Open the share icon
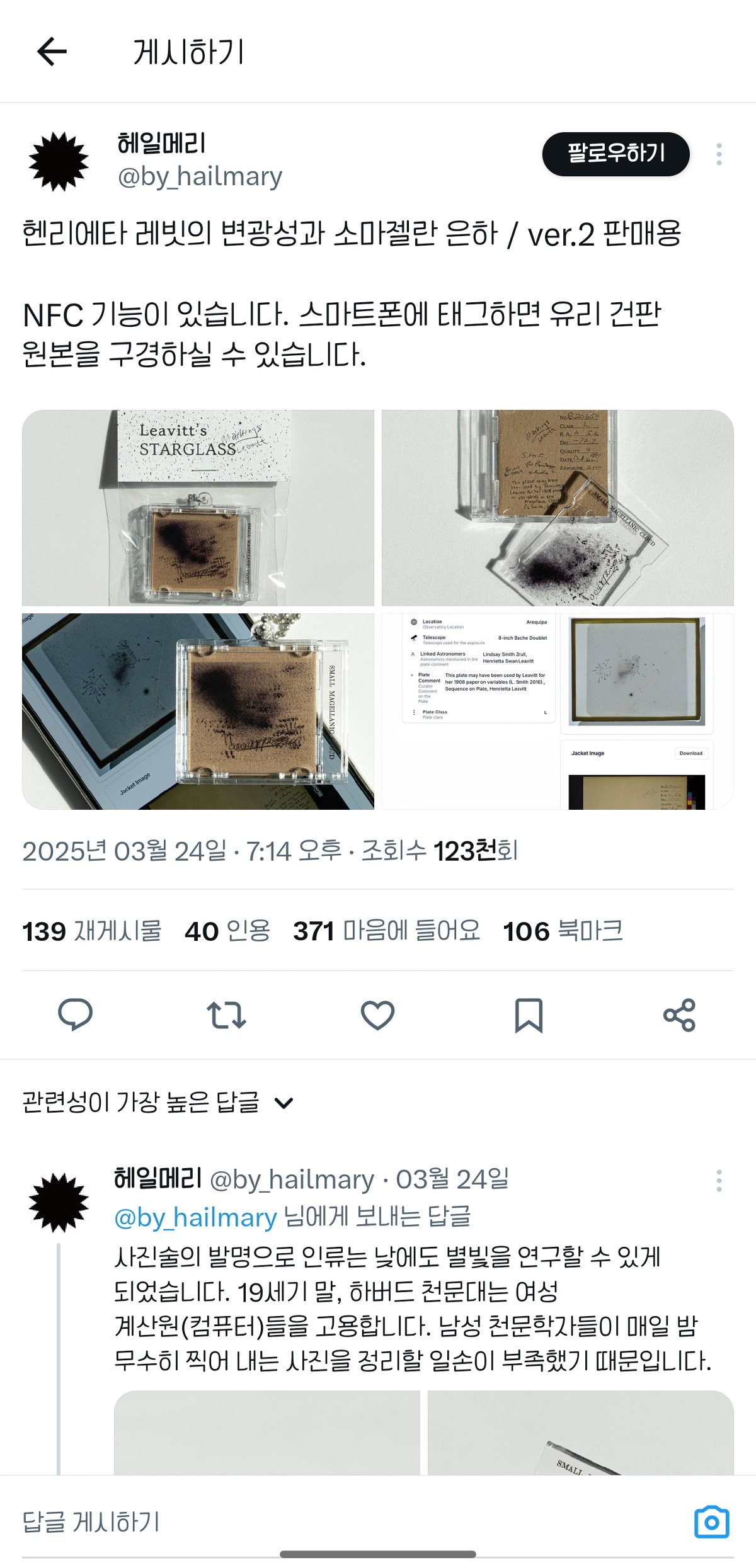The width and height of the screenshot is (756, 1568). [679, 1014]
